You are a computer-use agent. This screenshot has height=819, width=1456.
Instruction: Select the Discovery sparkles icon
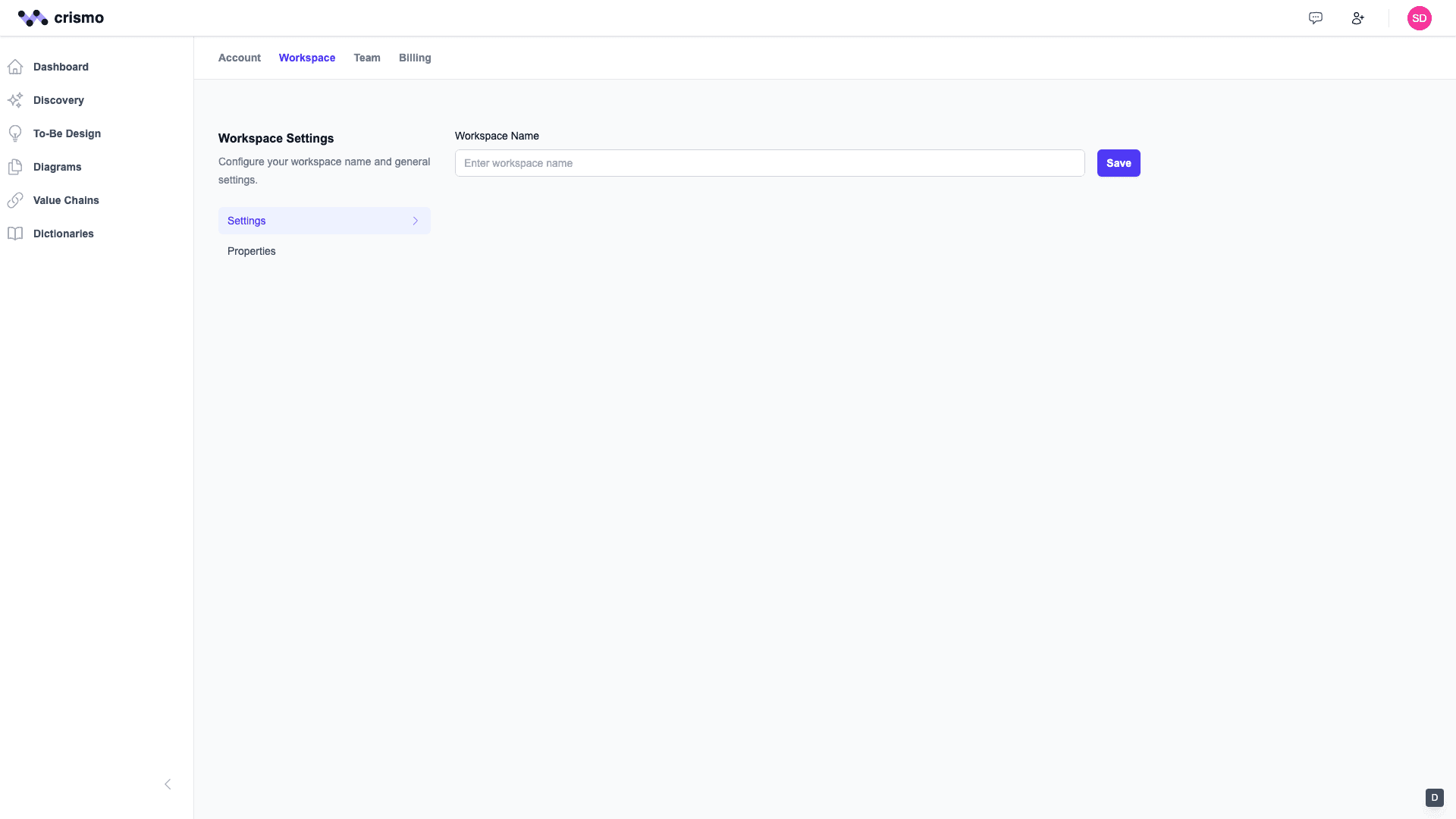click(16, 100)
